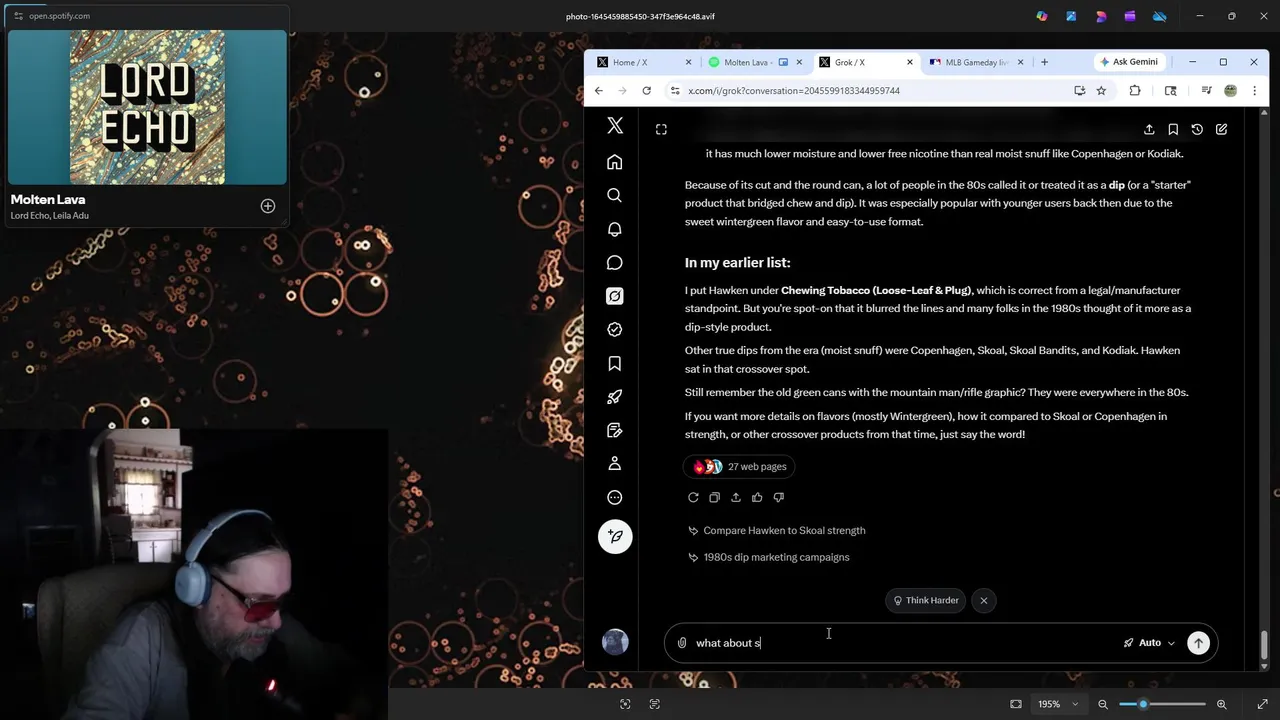Open Profile in the X sidebar
The height and width of the screenshot is (720, 1280).
point(615,463)
